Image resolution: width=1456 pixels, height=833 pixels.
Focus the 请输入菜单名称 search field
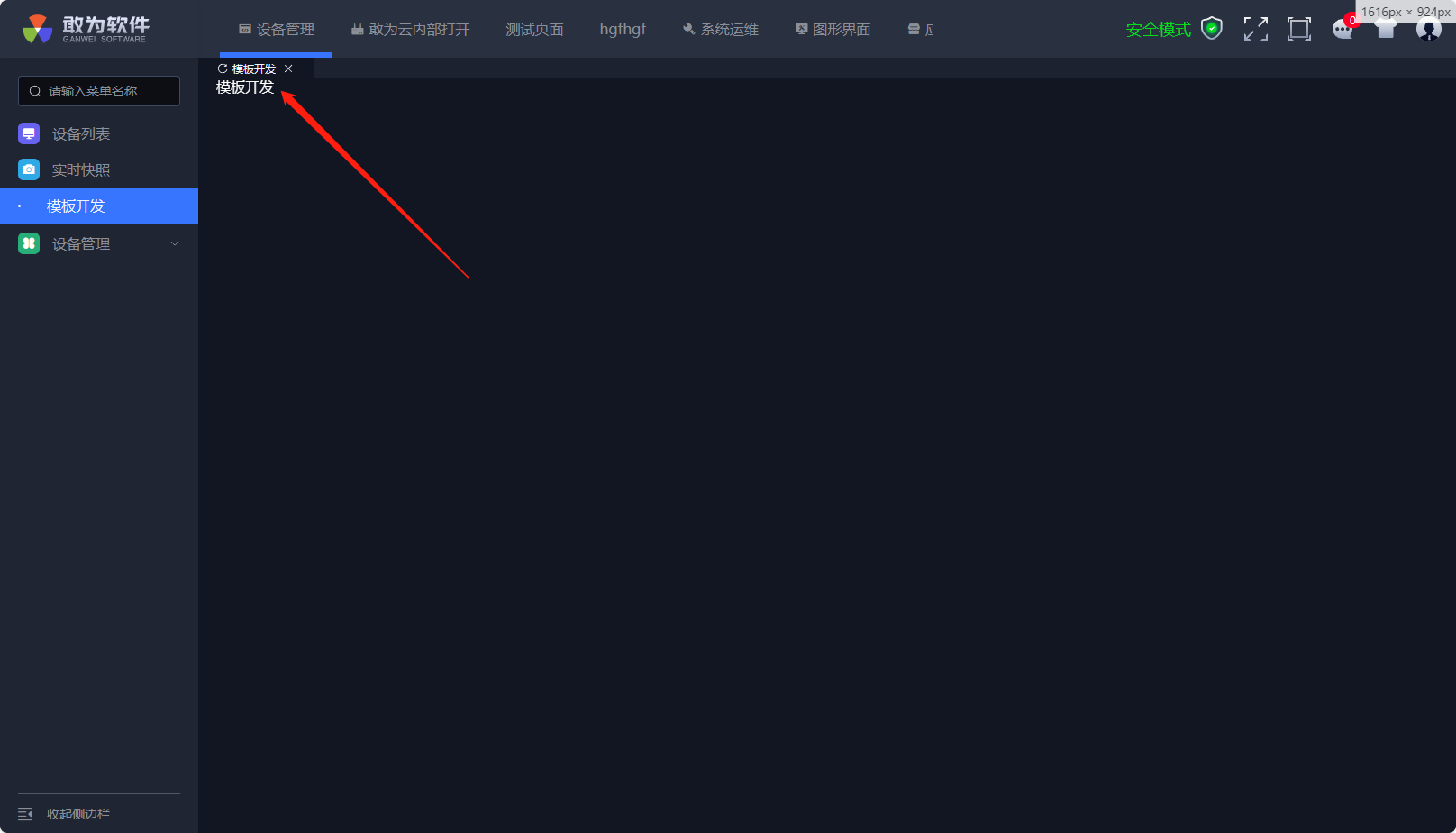coord(99,91)
